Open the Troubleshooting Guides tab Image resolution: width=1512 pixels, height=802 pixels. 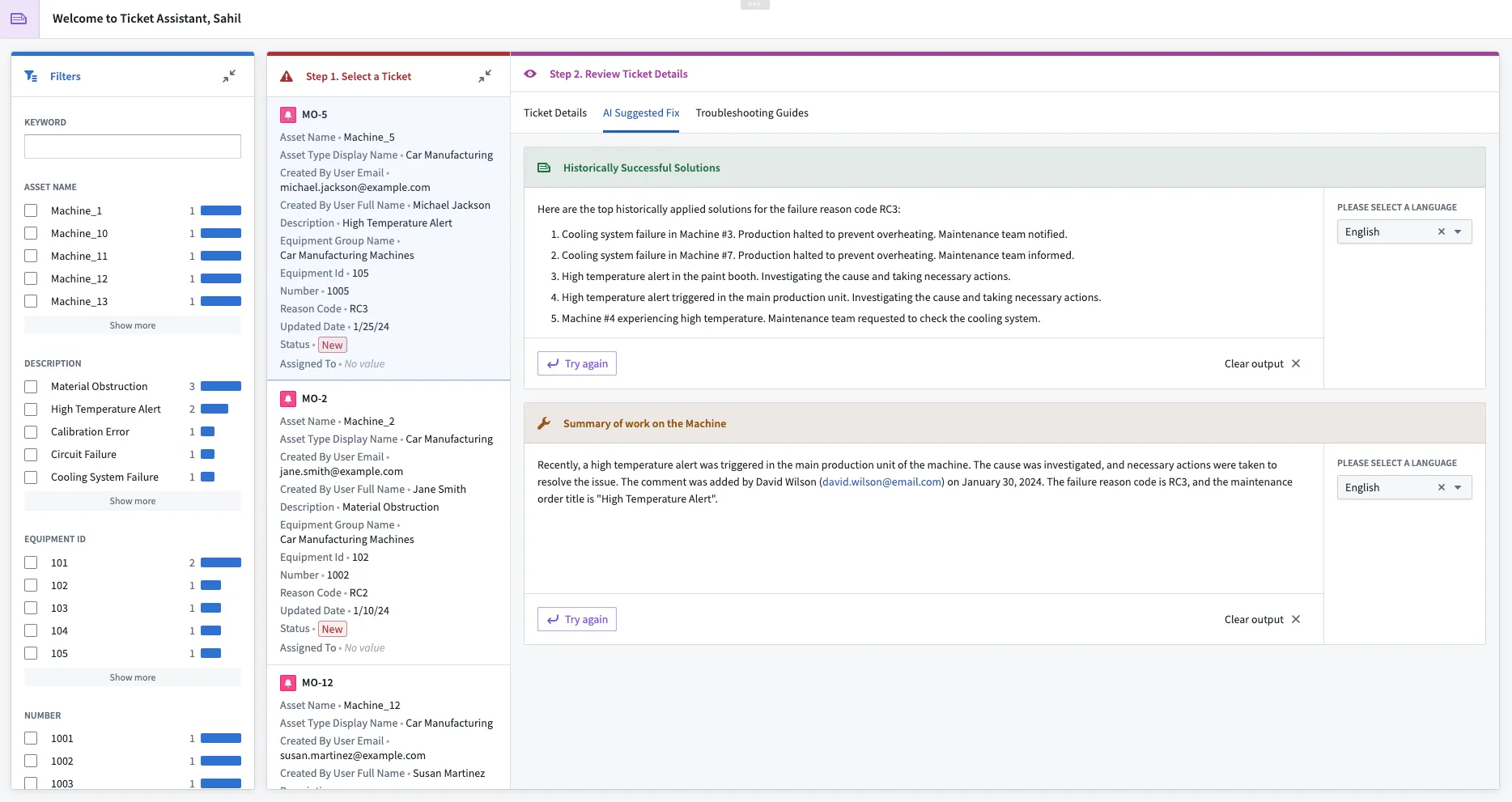pyautogui.click(x=752, y=113)
